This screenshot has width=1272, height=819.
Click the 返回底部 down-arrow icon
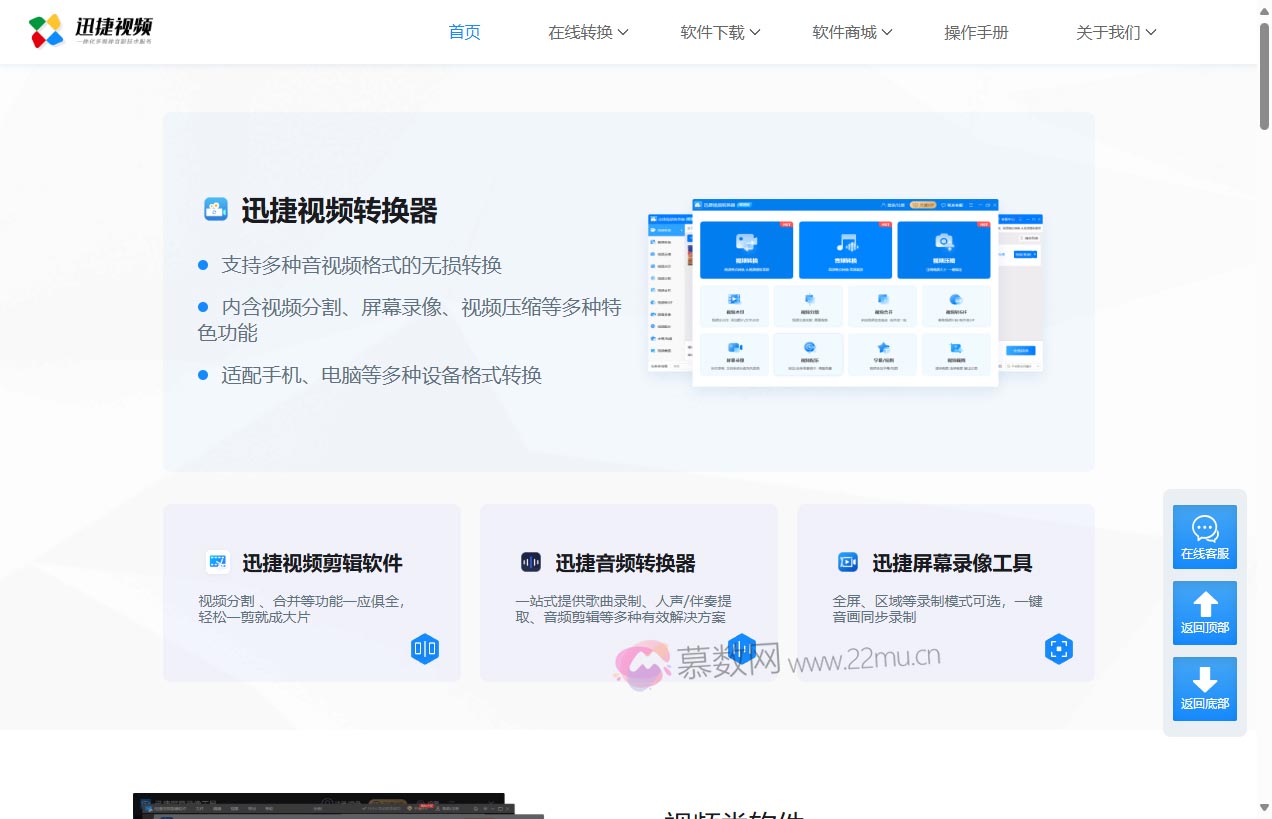1204,680
